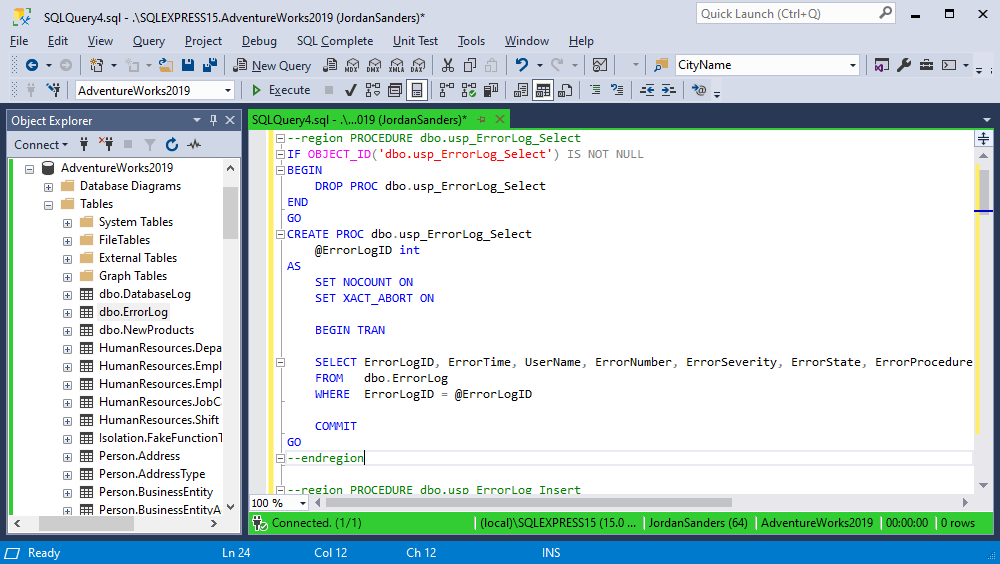Collapse the AdventureWorks2019 database node
1000x564 pixels.
point(29,169)
